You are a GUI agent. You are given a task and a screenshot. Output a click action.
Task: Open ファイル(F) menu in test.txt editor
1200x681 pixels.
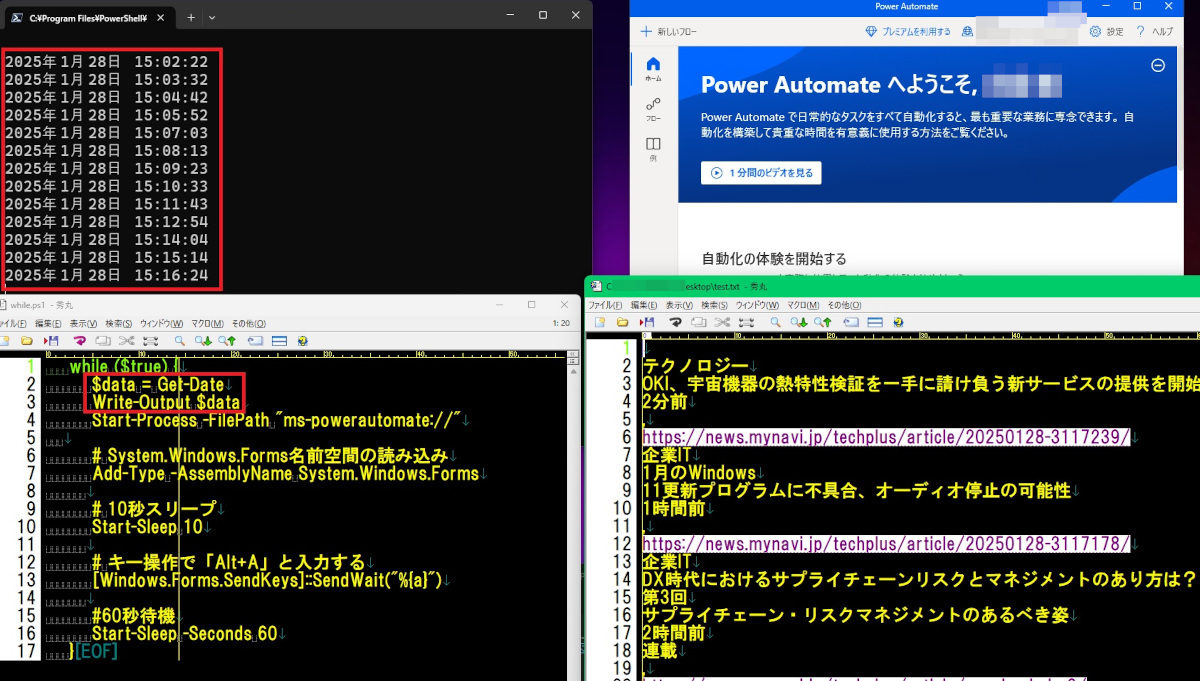pyautogui.click(x=604, y=305)
